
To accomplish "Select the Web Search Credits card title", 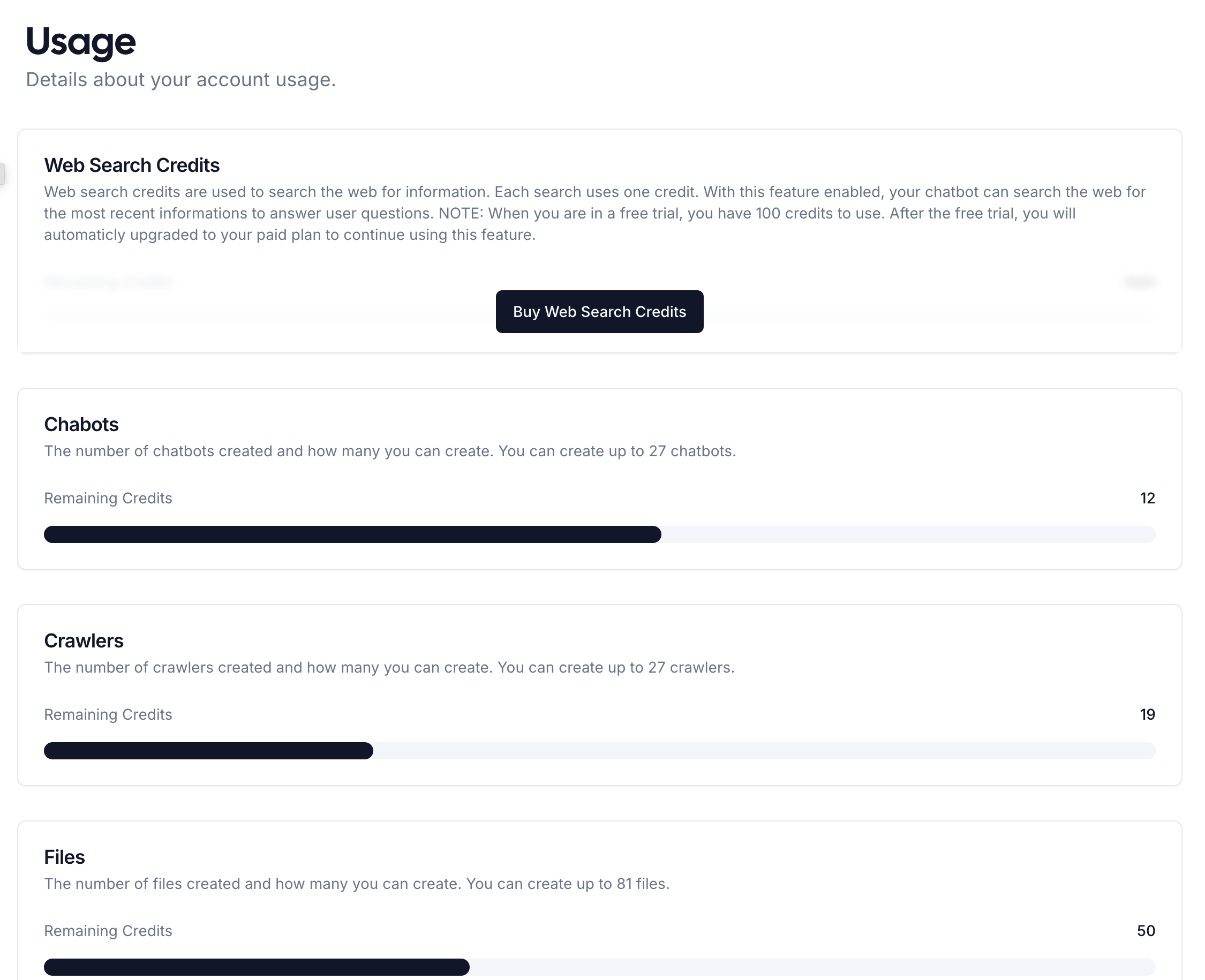I will point(132,165).
